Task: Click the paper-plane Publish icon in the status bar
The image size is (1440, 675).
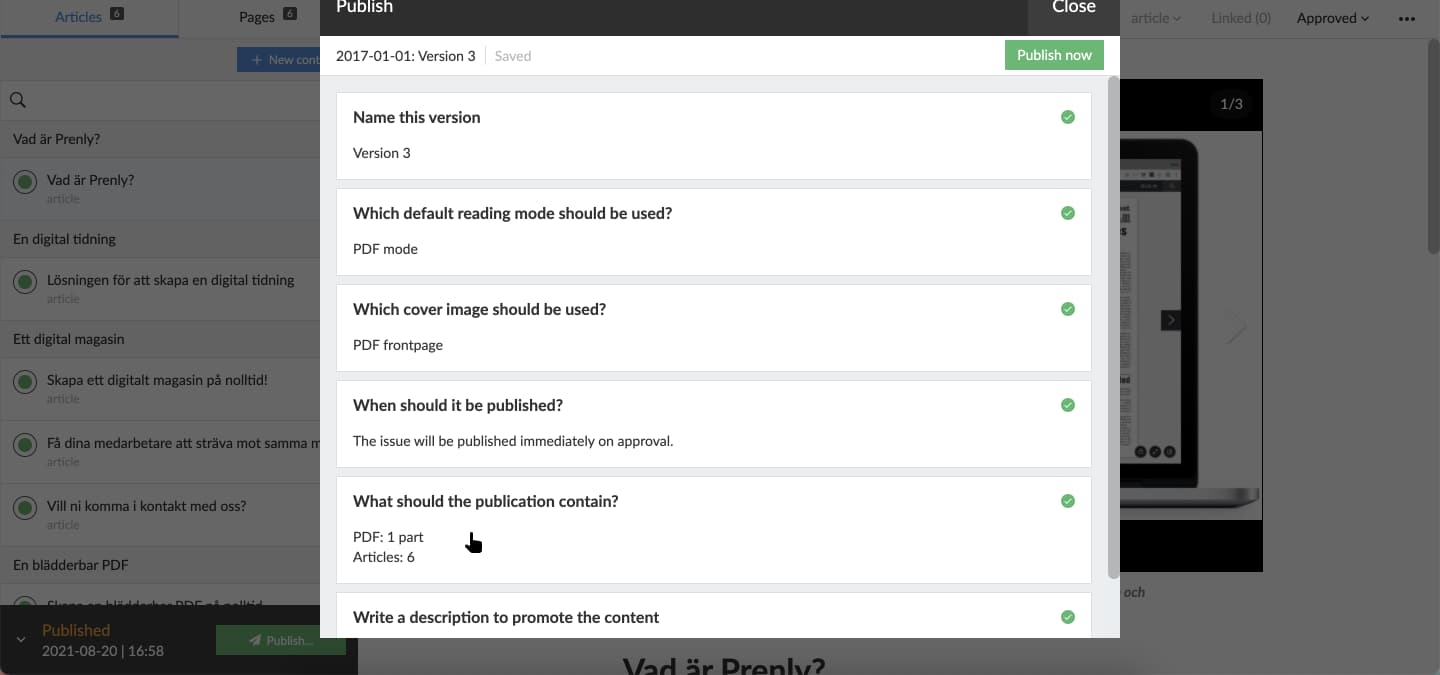Action: click(253, 640)
